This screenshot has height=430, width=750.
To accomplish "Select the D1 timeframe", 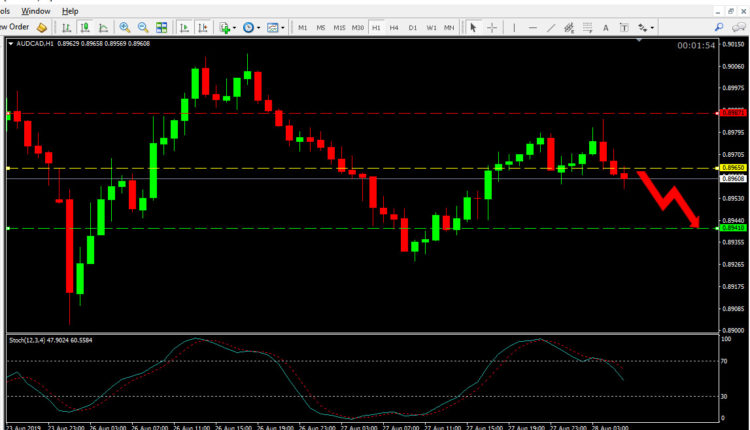I will 413,28.
